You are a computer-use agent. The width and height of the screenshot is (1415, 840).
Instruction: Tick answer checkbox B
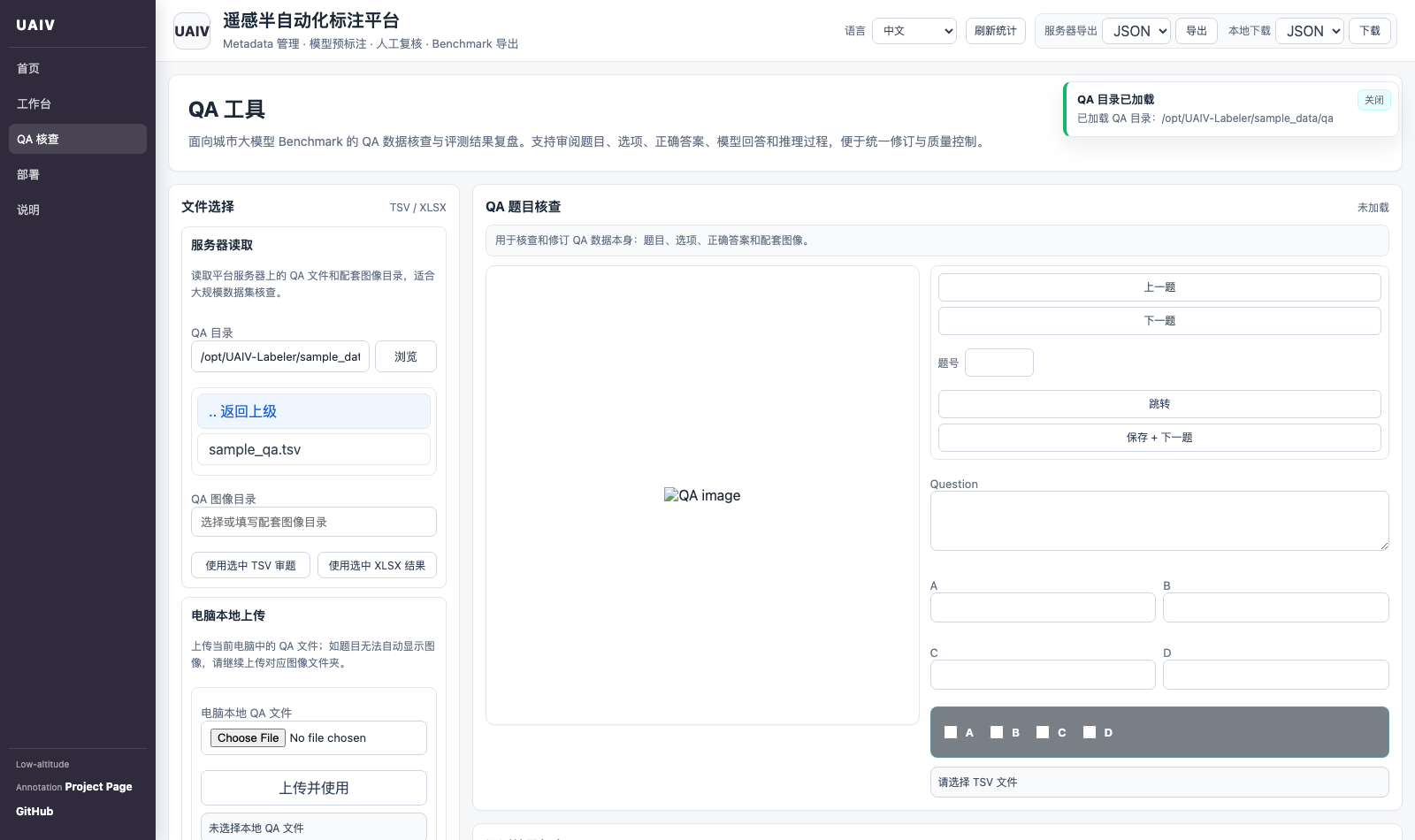click(x=997, y=732)
